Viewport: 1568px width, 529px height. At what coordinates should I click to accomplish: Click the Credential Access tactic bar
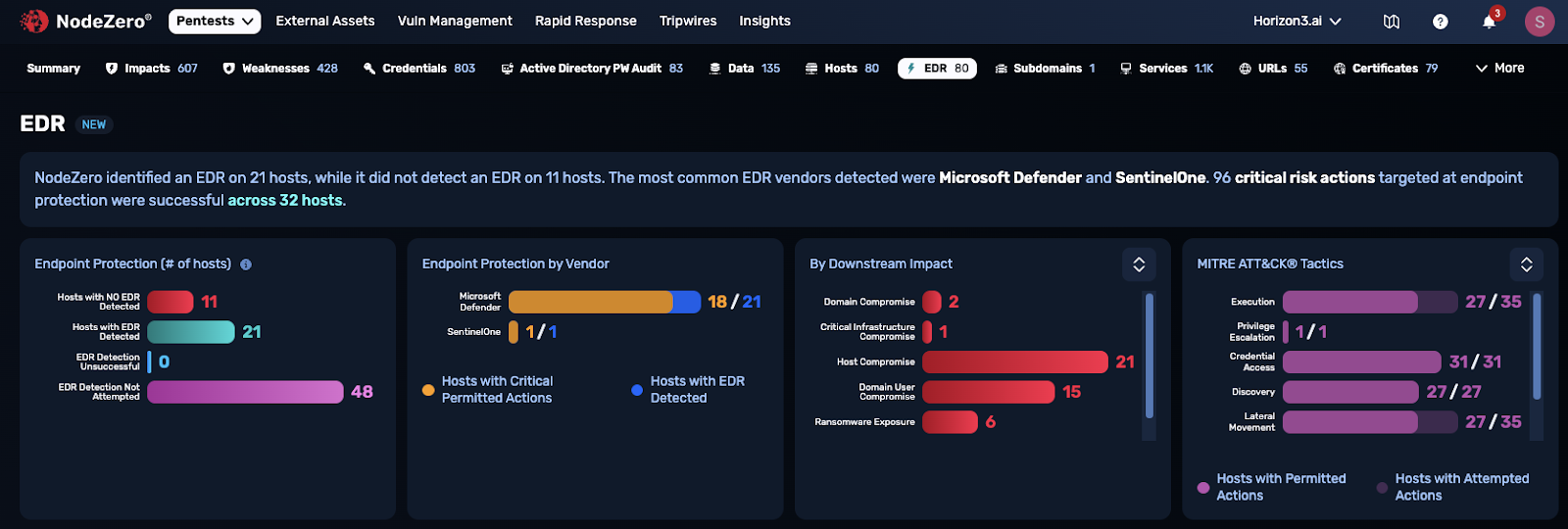click(1362, 362)
